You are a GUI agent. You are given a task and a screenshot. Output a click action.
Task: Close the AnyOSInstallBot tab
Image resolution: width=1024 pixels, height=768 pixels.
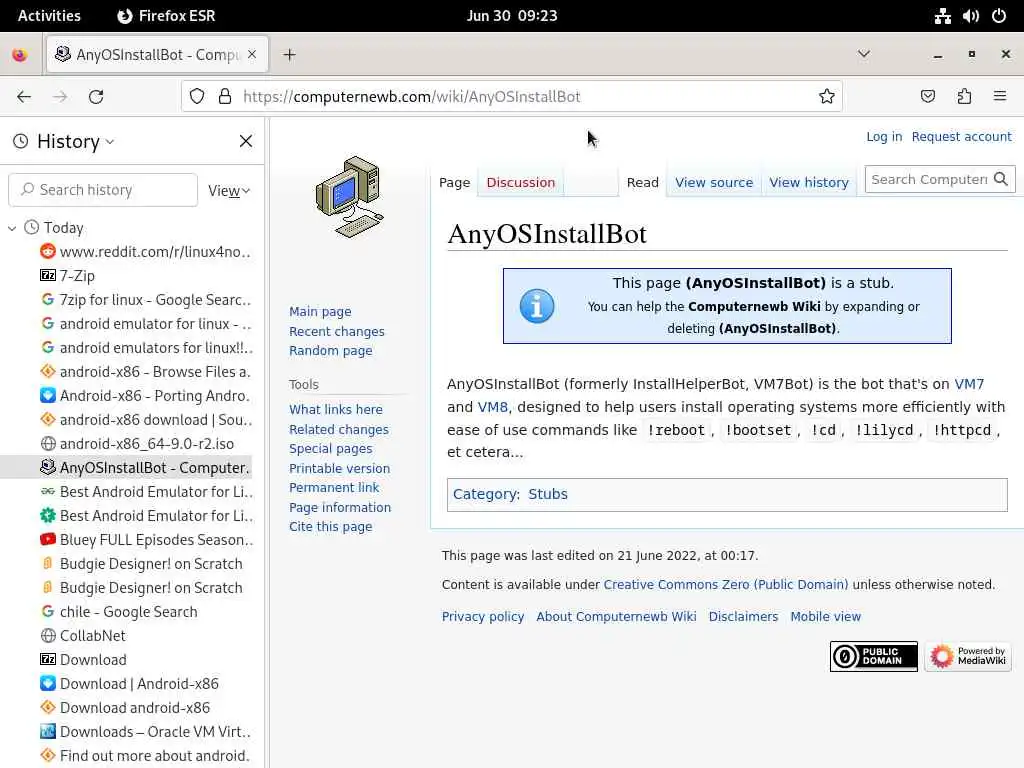point(252,55)
